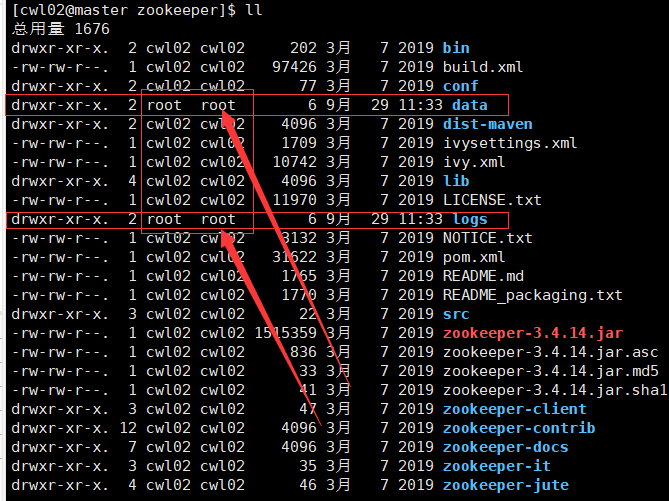The image size is (669, 501).
Task: Select the zookeeper-client directory name
Action: [x=515, y=409]
